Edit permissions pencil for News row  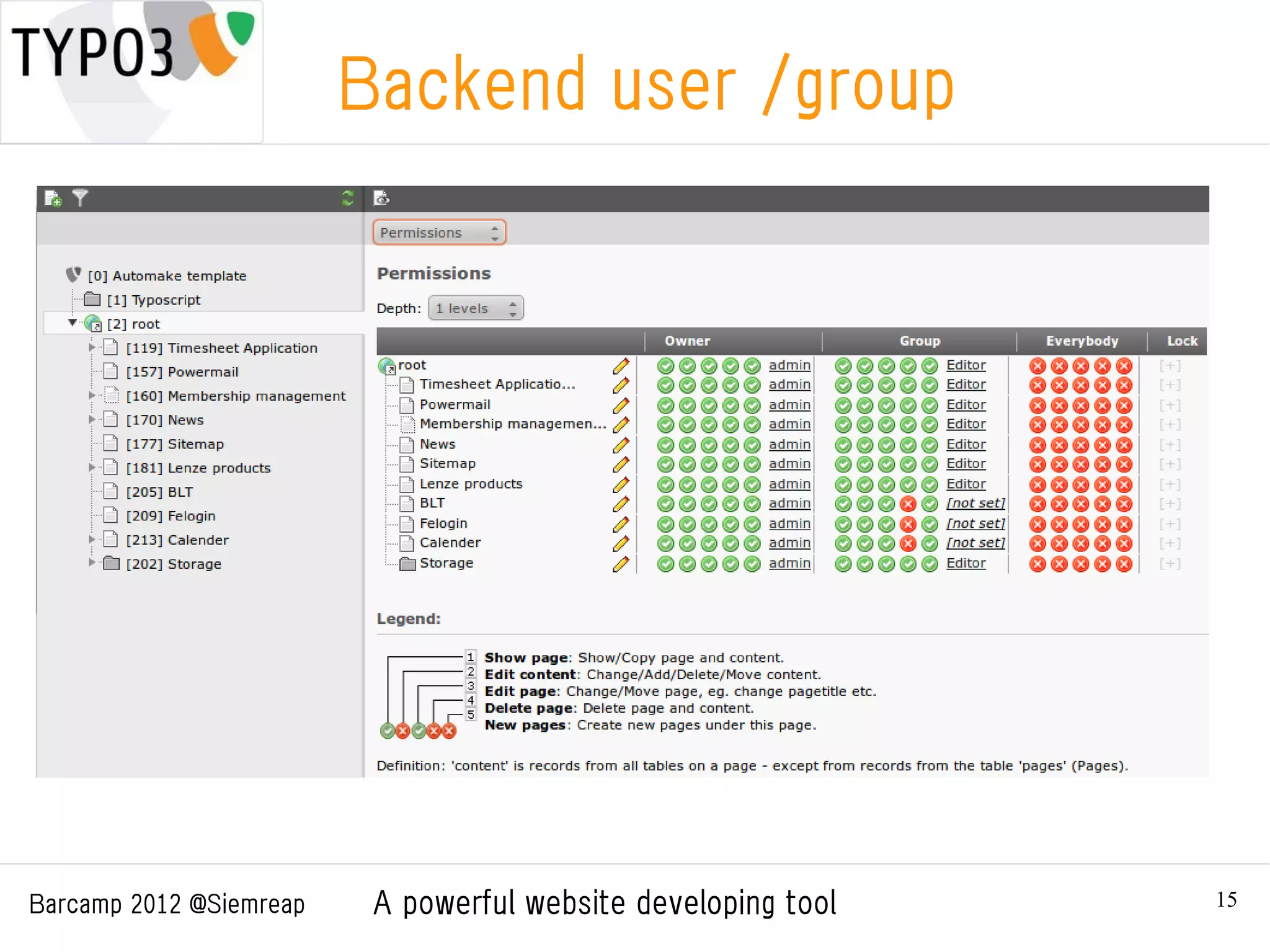[x=621, y=445]
